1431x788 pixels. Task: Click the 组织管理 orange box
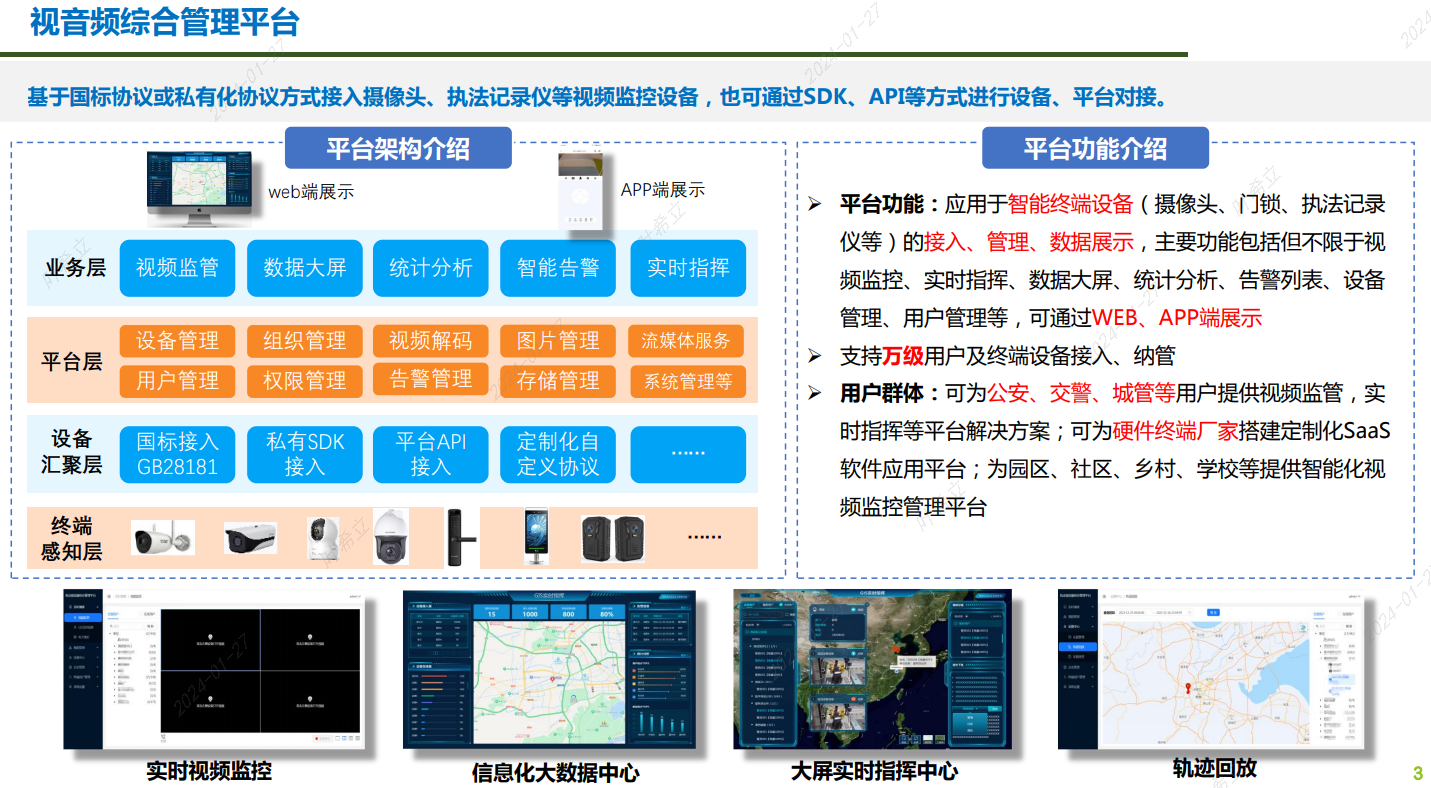tap(305, 341)
